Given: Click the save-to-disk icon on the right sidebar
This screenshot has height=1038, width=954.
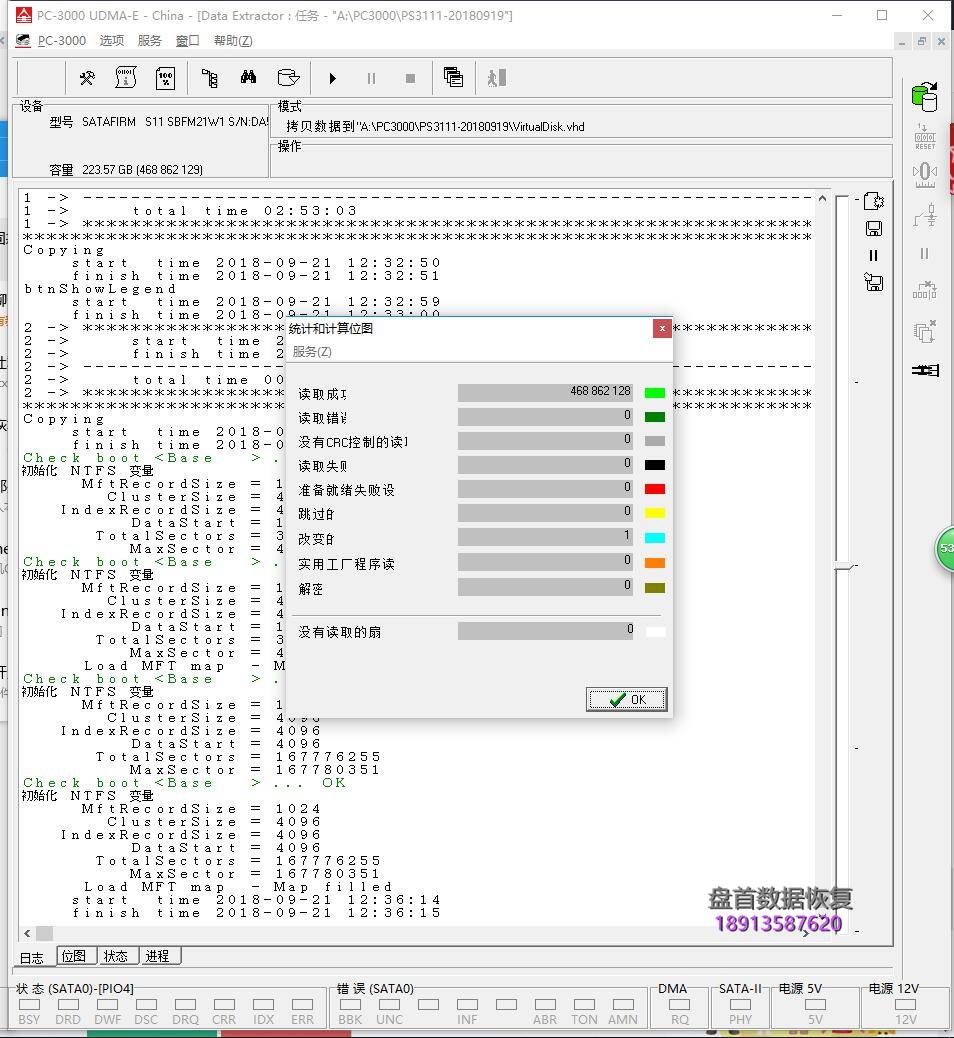Looking at the screenshot, I should click(x=873, y=228).
